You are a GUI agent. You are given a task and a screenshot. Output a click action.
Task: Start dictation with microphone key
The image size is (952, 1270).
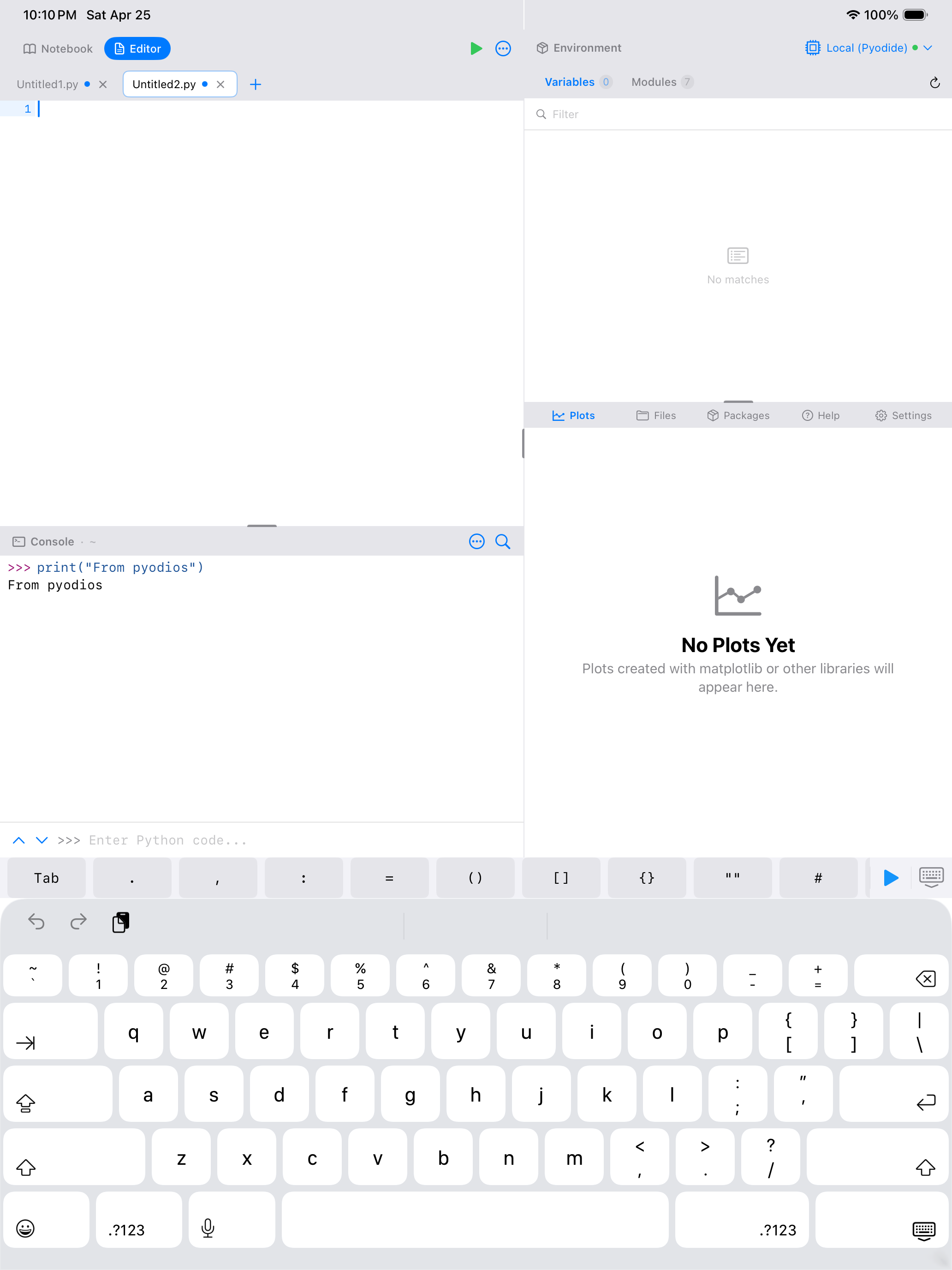pos(232,1220)
